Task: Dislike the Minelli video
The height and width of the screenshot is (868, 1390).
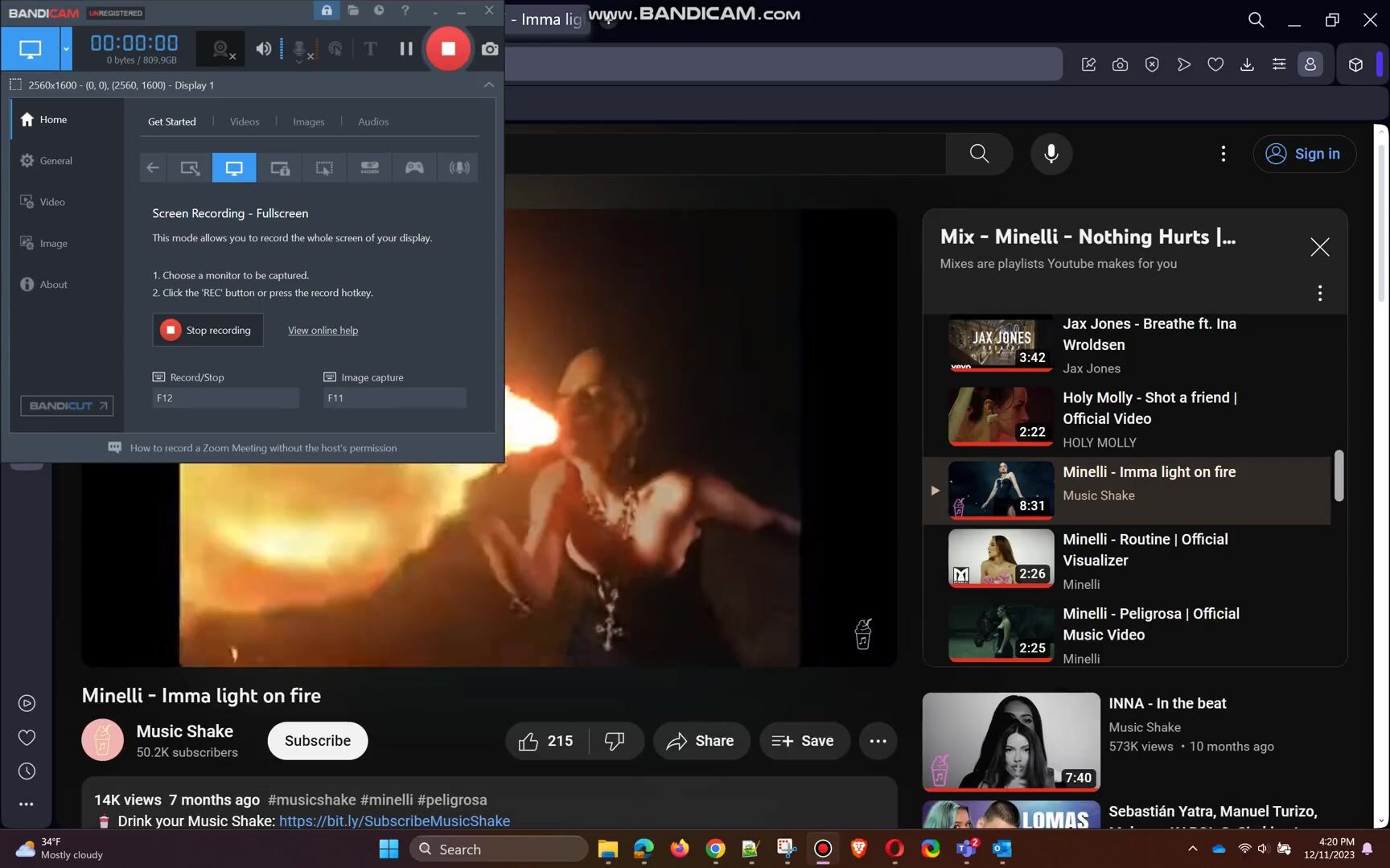Action: coord(615,741)
